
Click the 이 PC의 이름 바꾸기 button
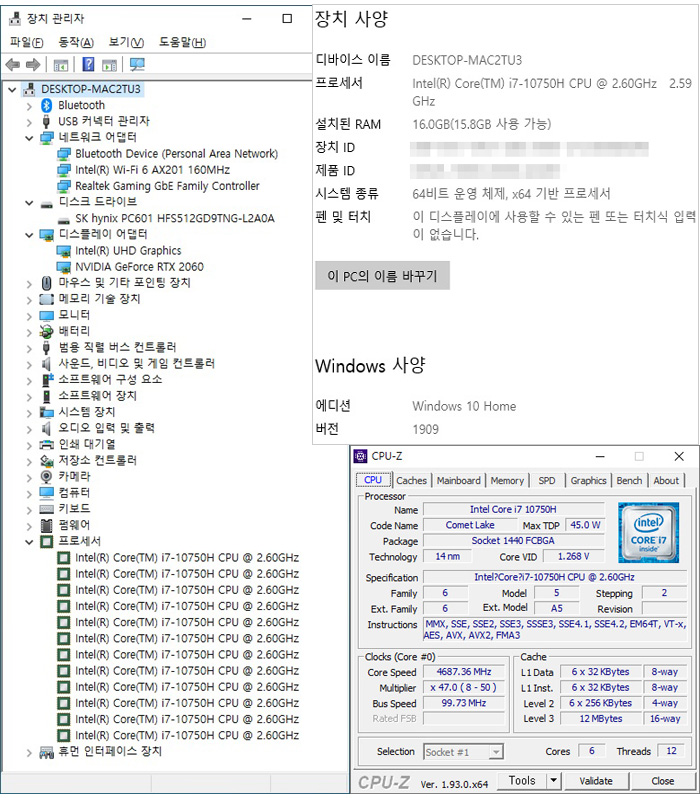click(x=382, y=276)
